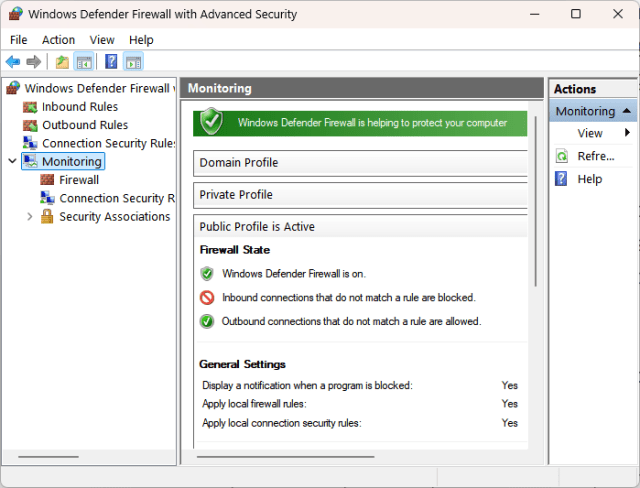The image size is (640, 488).
Task: Open the Action menu in menu bar
Action: (58, 40)
